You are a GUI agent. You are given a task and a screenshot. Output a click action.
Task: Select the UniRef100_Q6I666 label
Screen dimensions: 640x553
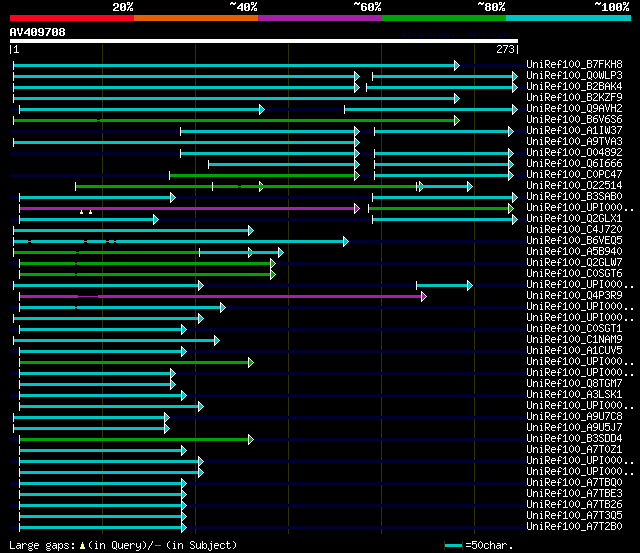point(574,164)
